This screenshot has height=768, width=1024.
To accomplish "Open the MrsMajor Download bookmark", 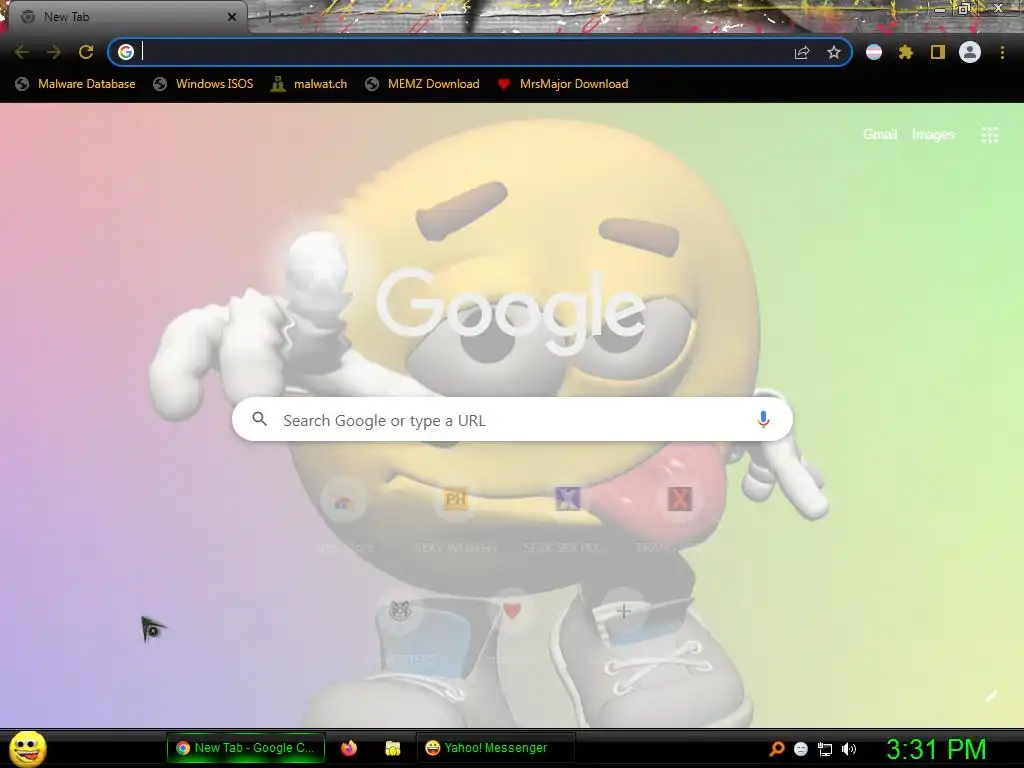I will coord(563,84).
